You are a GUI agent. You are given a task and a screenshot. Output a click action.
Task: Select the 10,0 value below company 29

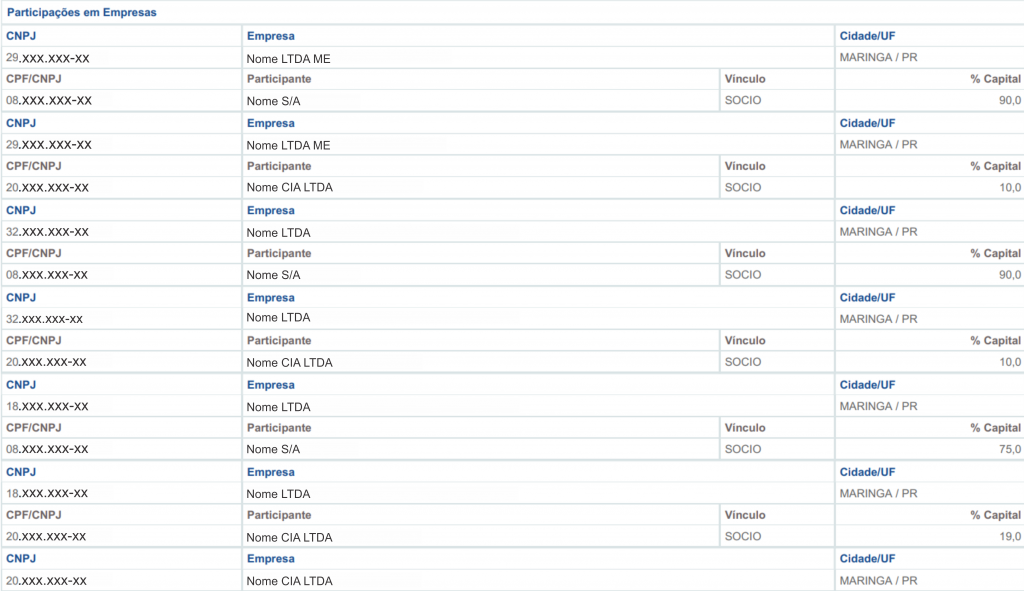click(1009, 187)
